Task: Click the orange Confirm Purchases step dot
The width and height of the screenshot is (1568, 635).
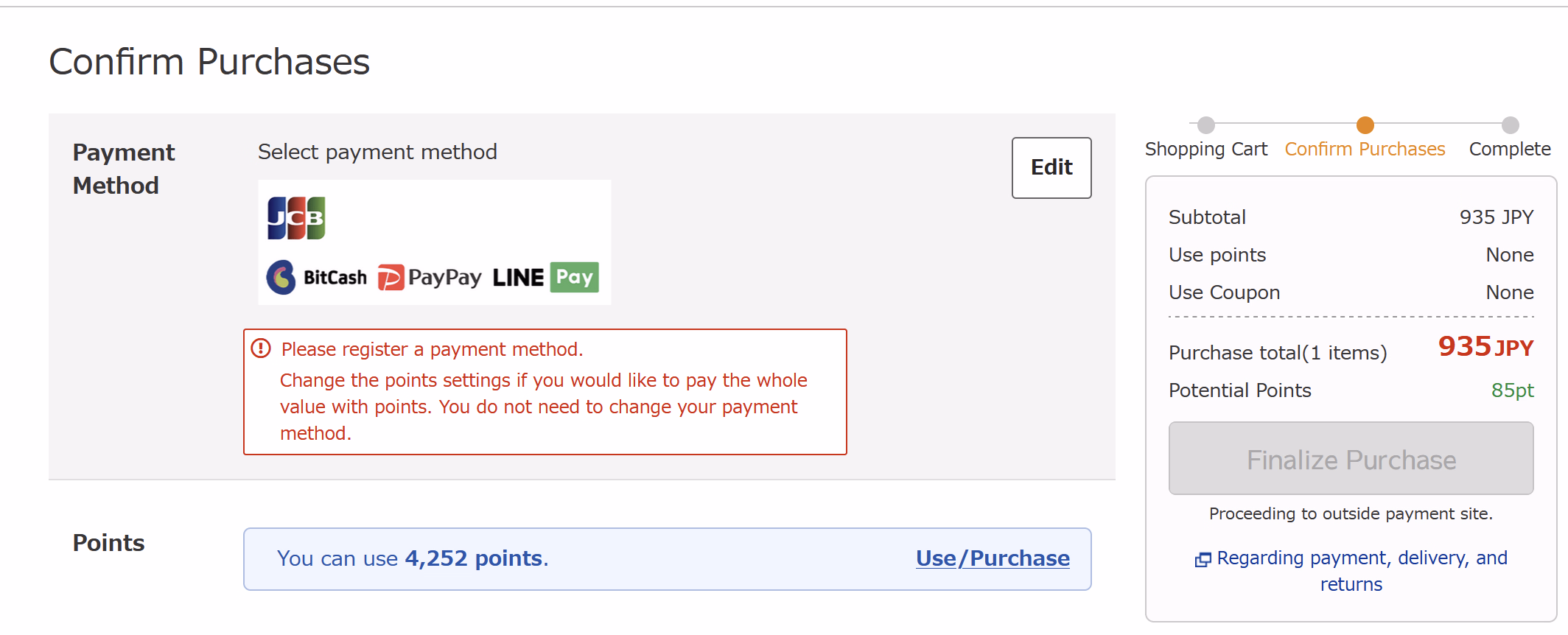Action: coord(1365,124)
